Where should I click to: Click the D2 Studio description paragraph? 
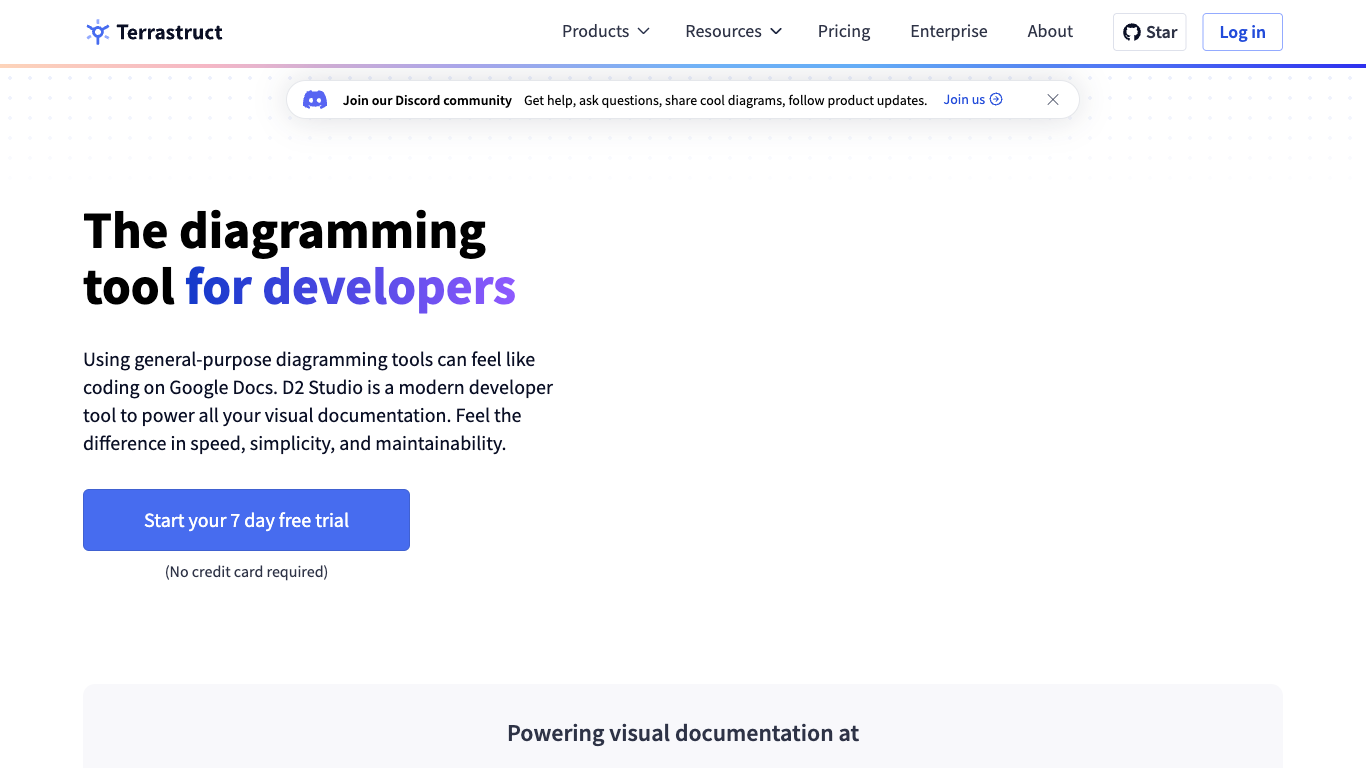[x=318, y=401]
